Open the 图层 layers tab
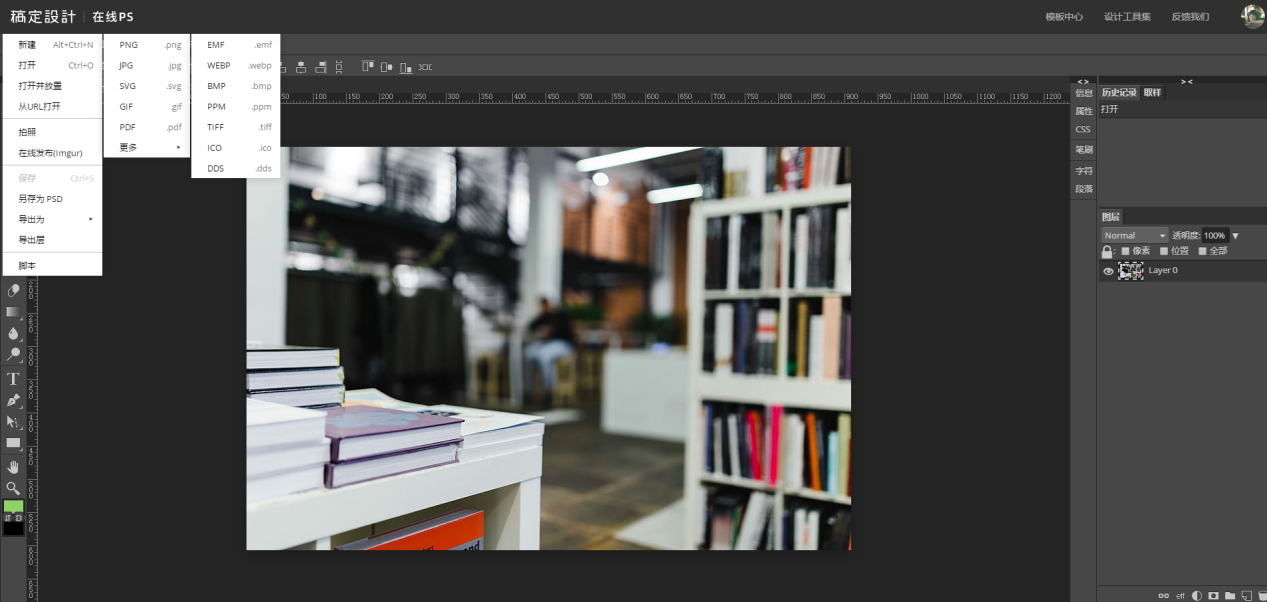Image resolution: width=1267 pixels, height=602 pixels. 1111,217
